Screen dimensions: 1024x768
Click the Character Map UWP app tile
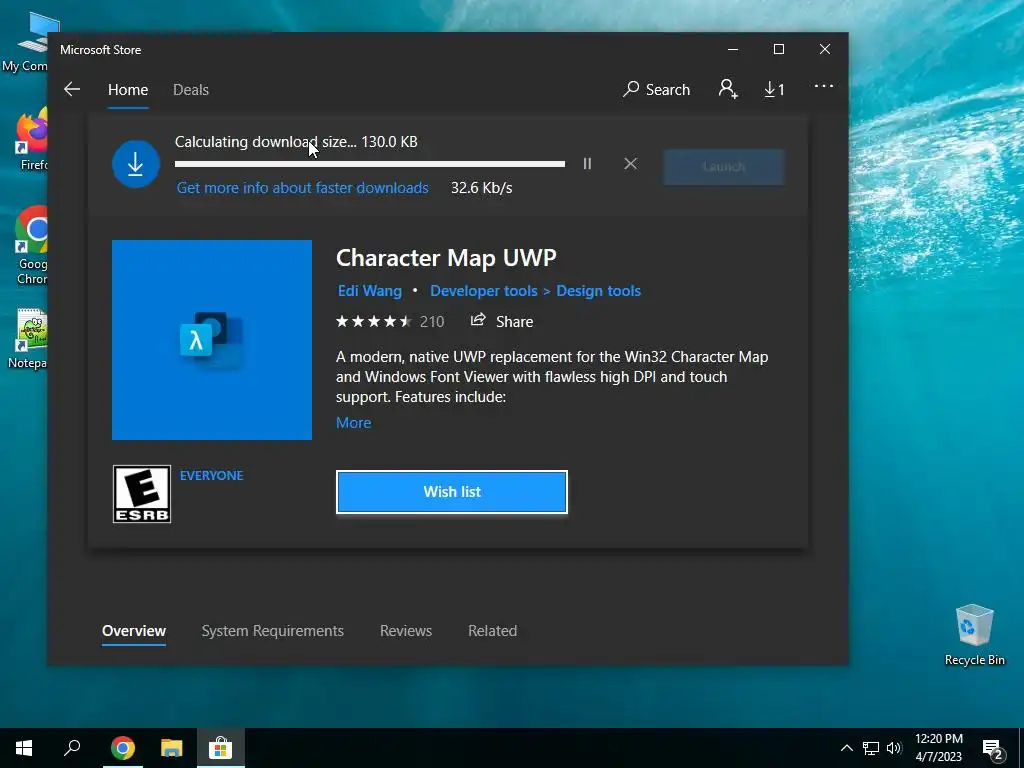212,340
